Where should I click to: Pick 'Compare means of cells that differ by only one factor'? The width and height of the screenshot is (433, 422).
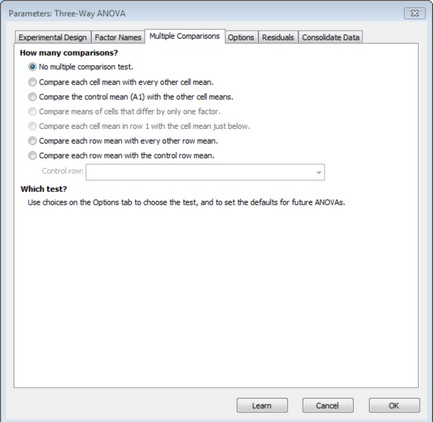pyautogui.click(x=32, y=111)
